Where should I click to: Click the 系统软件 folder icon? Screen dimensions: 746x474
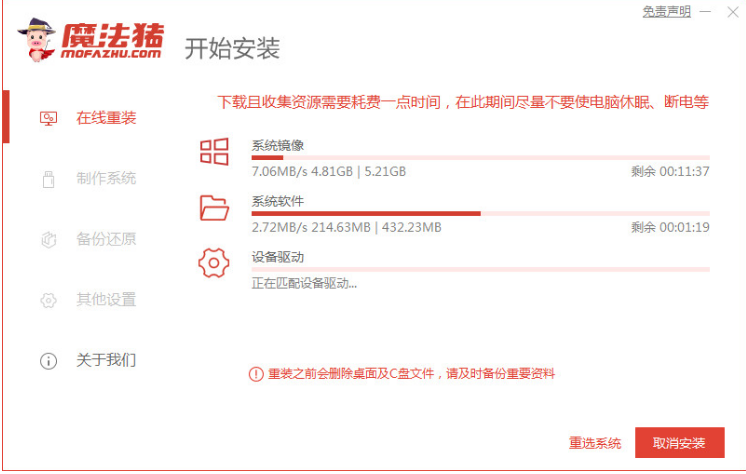tap(214, 207)
